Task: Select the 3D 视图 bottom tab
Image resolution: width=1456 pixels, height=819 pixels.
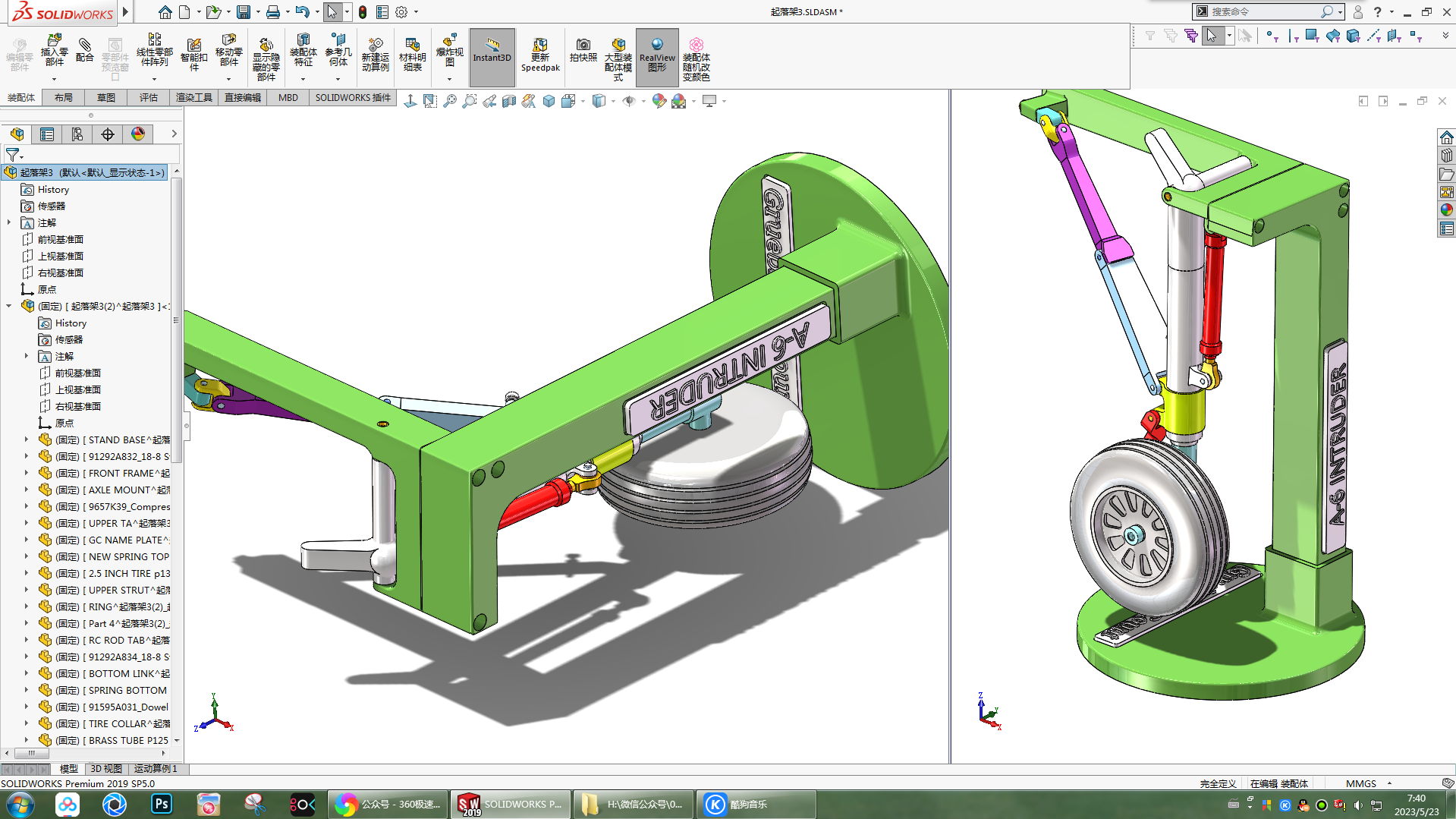Action: click(x=106, y=769)
